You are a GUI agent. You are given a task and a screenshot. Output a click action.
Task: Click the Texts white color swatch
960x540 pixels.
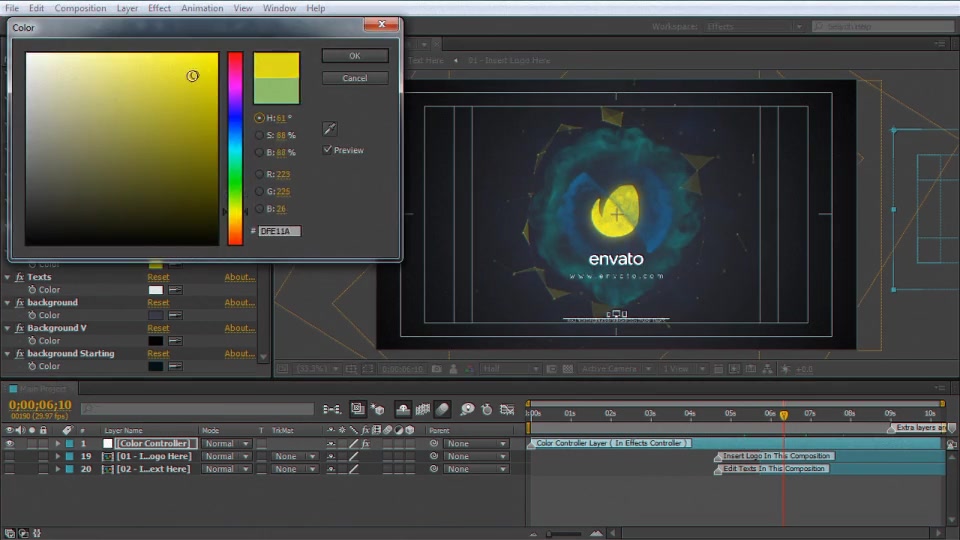pyautogui.click(x=156, y=290)
